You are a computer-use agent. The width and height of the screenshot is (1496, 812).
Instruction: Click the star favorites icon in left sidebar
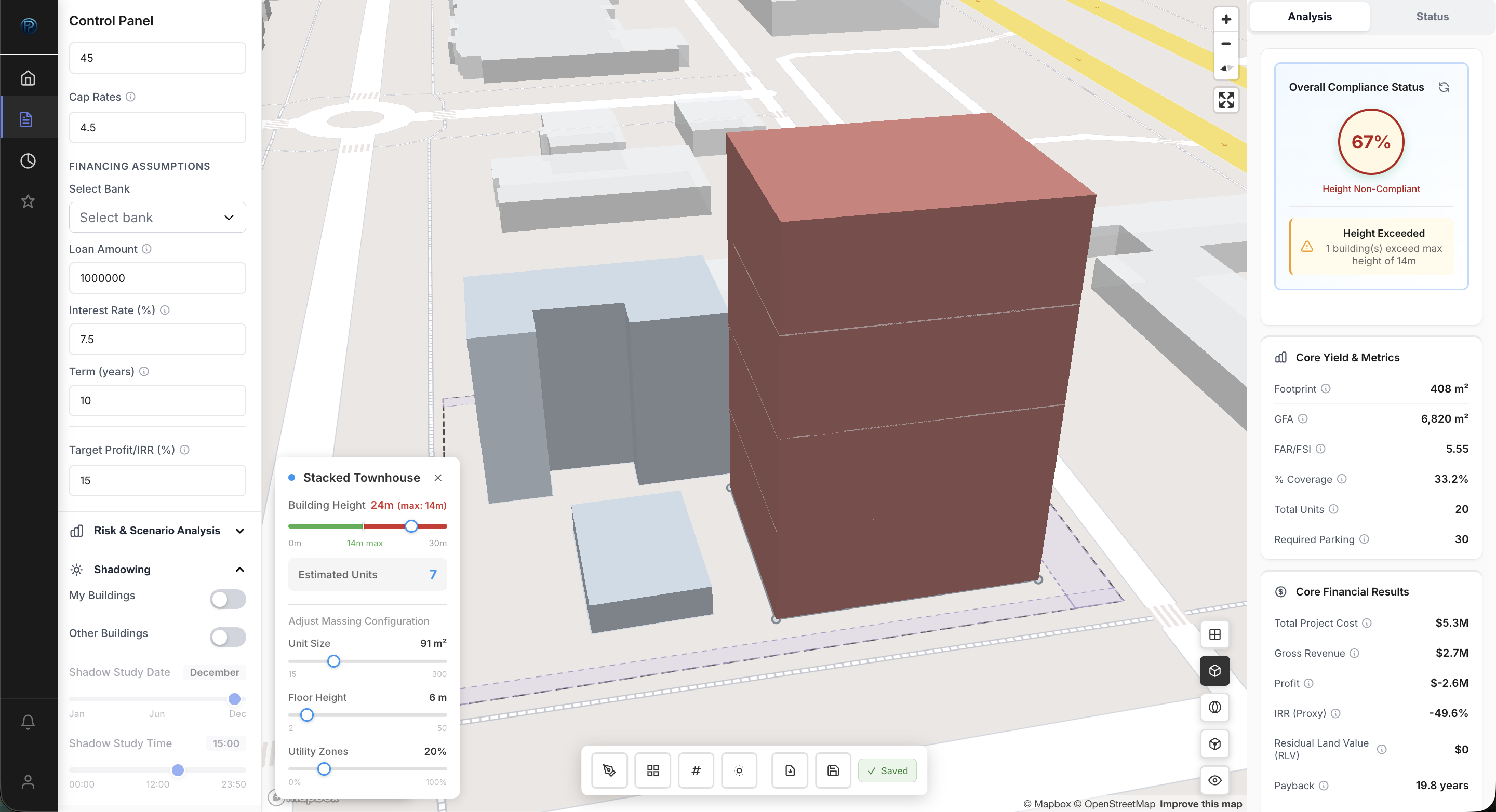[x=28, y=201]
